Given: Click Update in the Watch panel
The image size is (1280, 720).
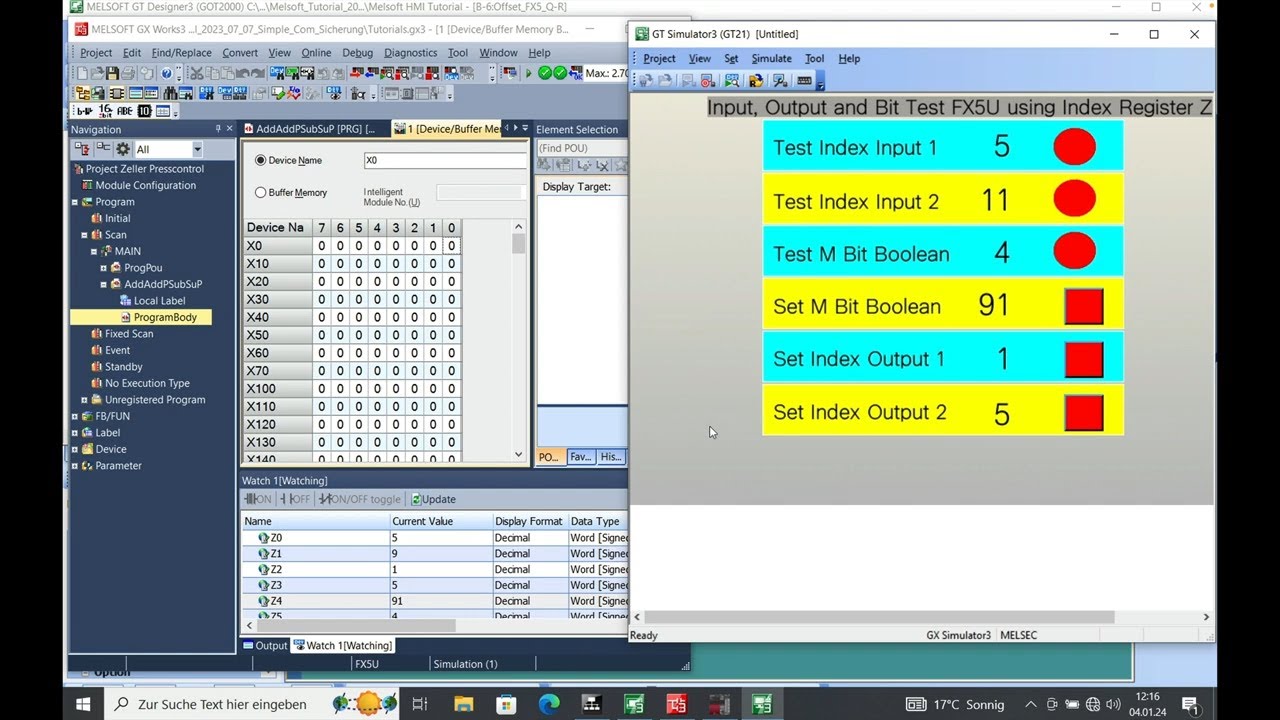Looking at the screenshot, I should tap(432, 499).
